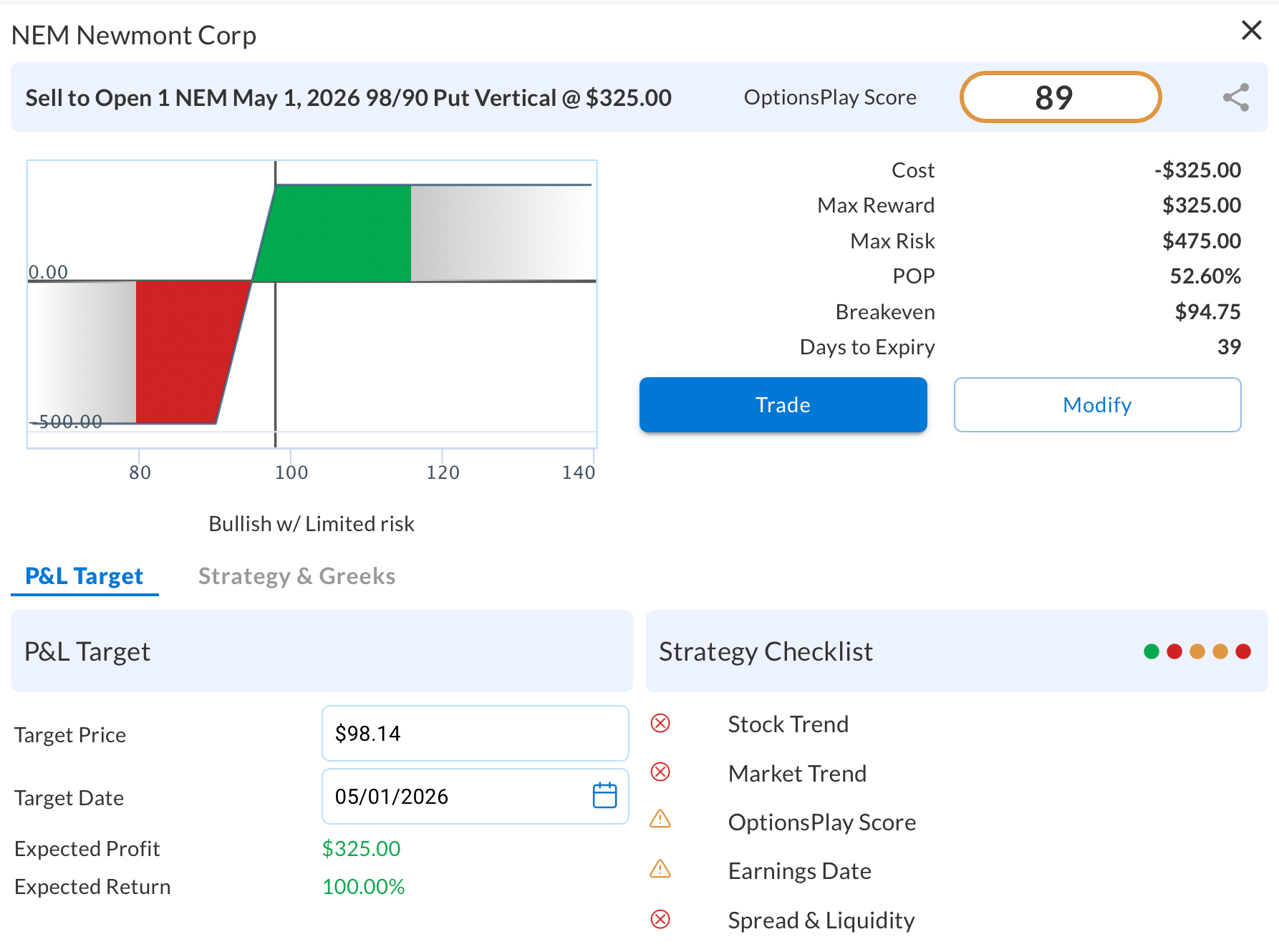
Task: Open the P&L Target panel header
Action: (87, 651)
